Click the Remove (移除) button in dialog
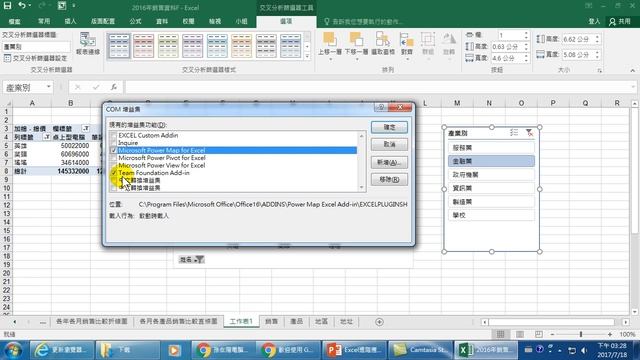This screenshot has width=640, height=360. [x=389, y=179]
